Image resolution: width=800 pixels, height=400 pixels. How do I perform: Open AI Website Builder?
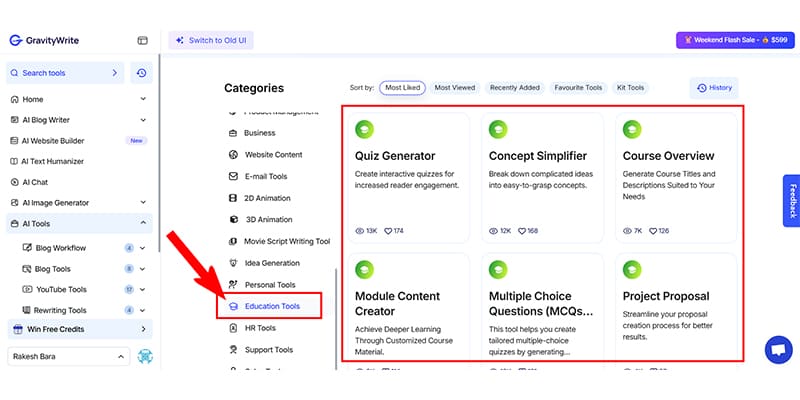point(53,141)
